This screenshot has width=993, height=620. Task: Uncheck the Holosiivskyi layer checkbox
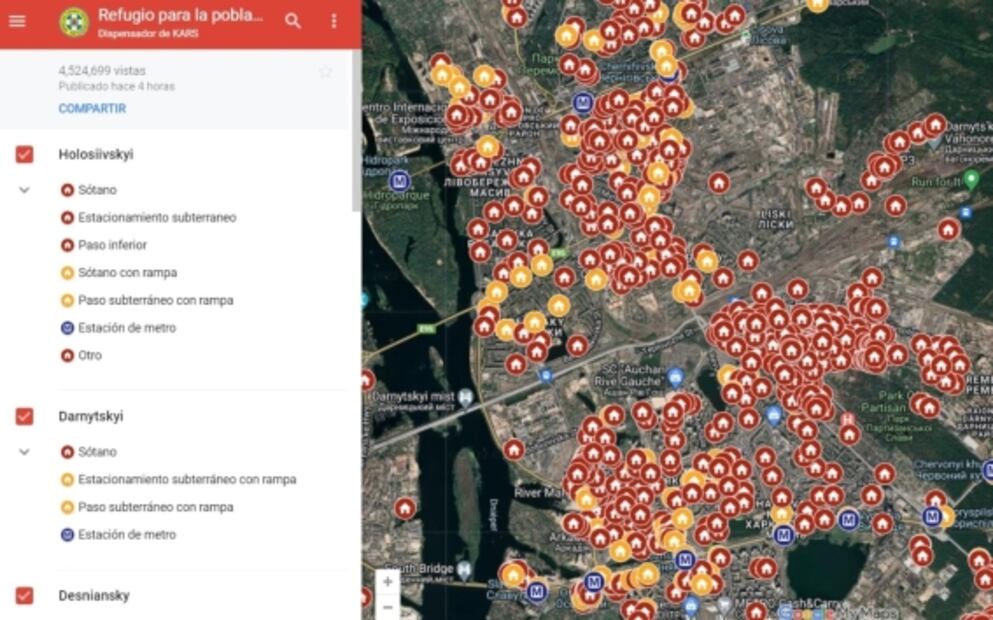click(x=24, y=154)
